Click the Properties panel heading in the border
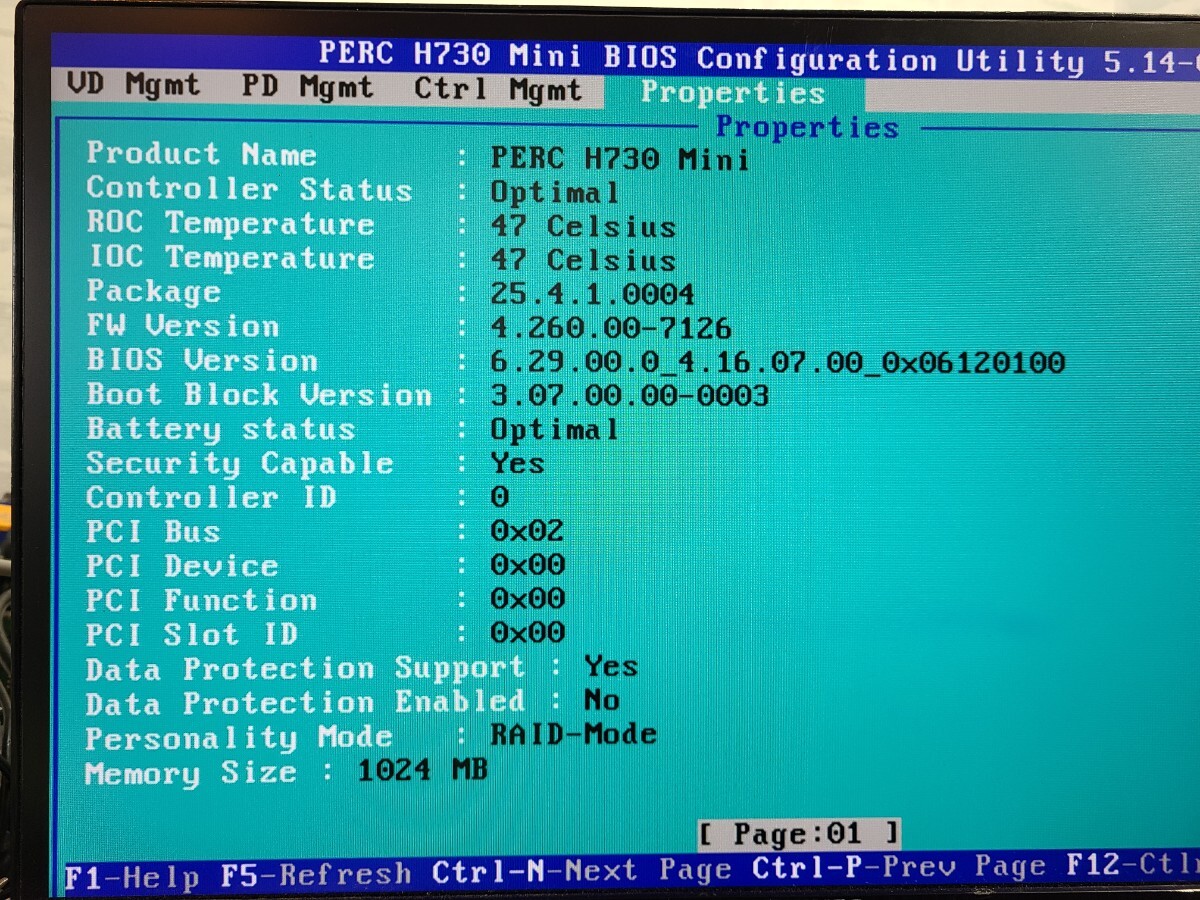This screenshot has height=900, width=1200. [807, 128]
